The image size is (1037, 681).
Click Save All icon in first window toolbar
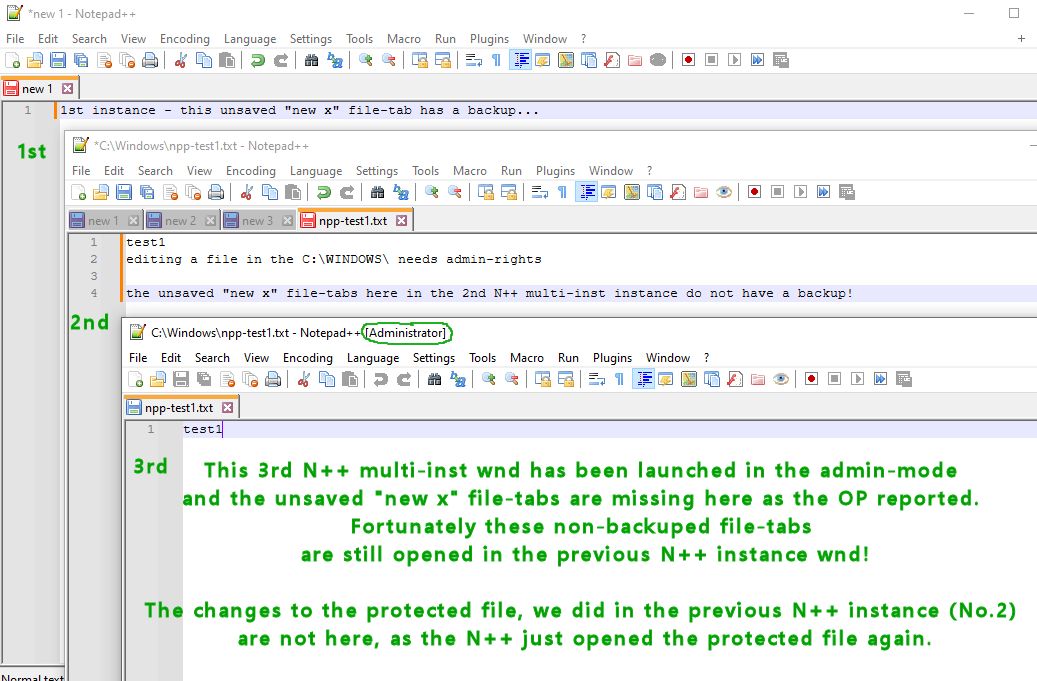[x=81, y=60]
